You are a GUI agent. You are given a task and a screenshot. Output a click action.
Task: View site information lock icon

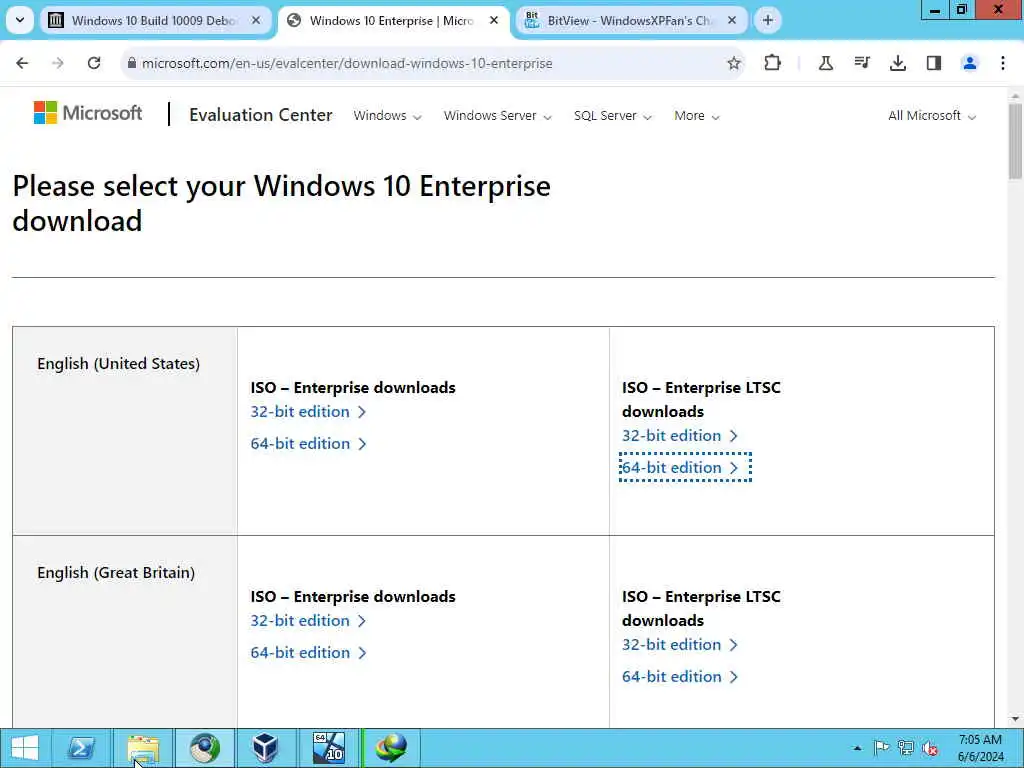tap(132, 63)
